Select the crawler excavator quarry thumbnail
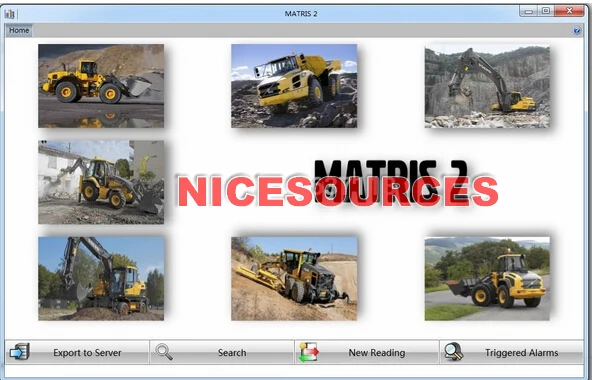Viewport: 592px width, 380px height. [487, 87]
